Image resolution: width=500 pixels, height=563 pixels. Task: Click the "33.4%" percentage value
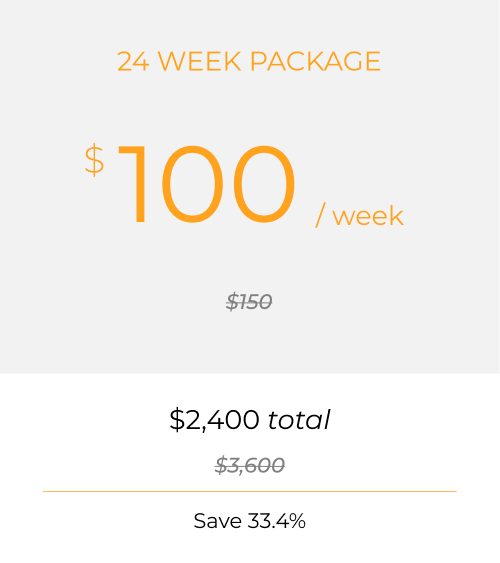pyautogui.click(x=276, y=521)
